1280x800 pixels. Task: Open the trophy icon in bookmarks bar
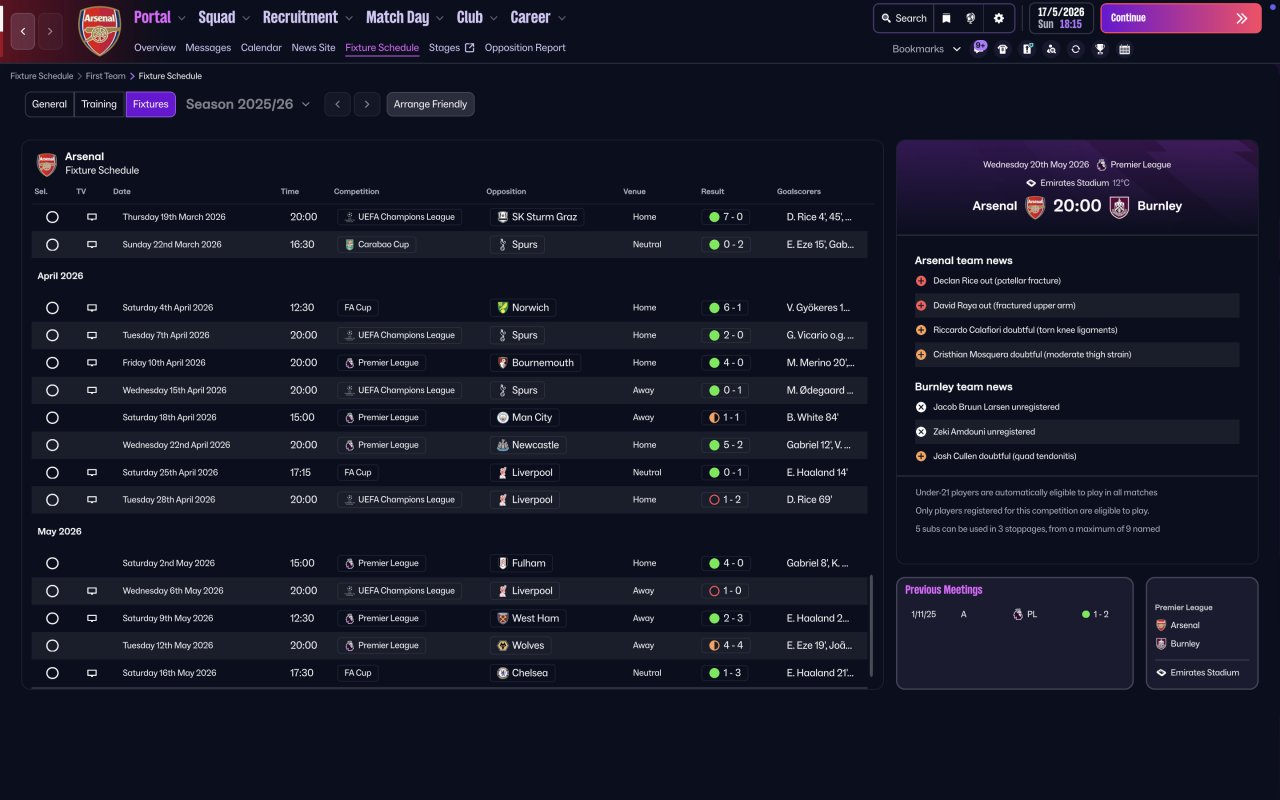(1100, 49)
